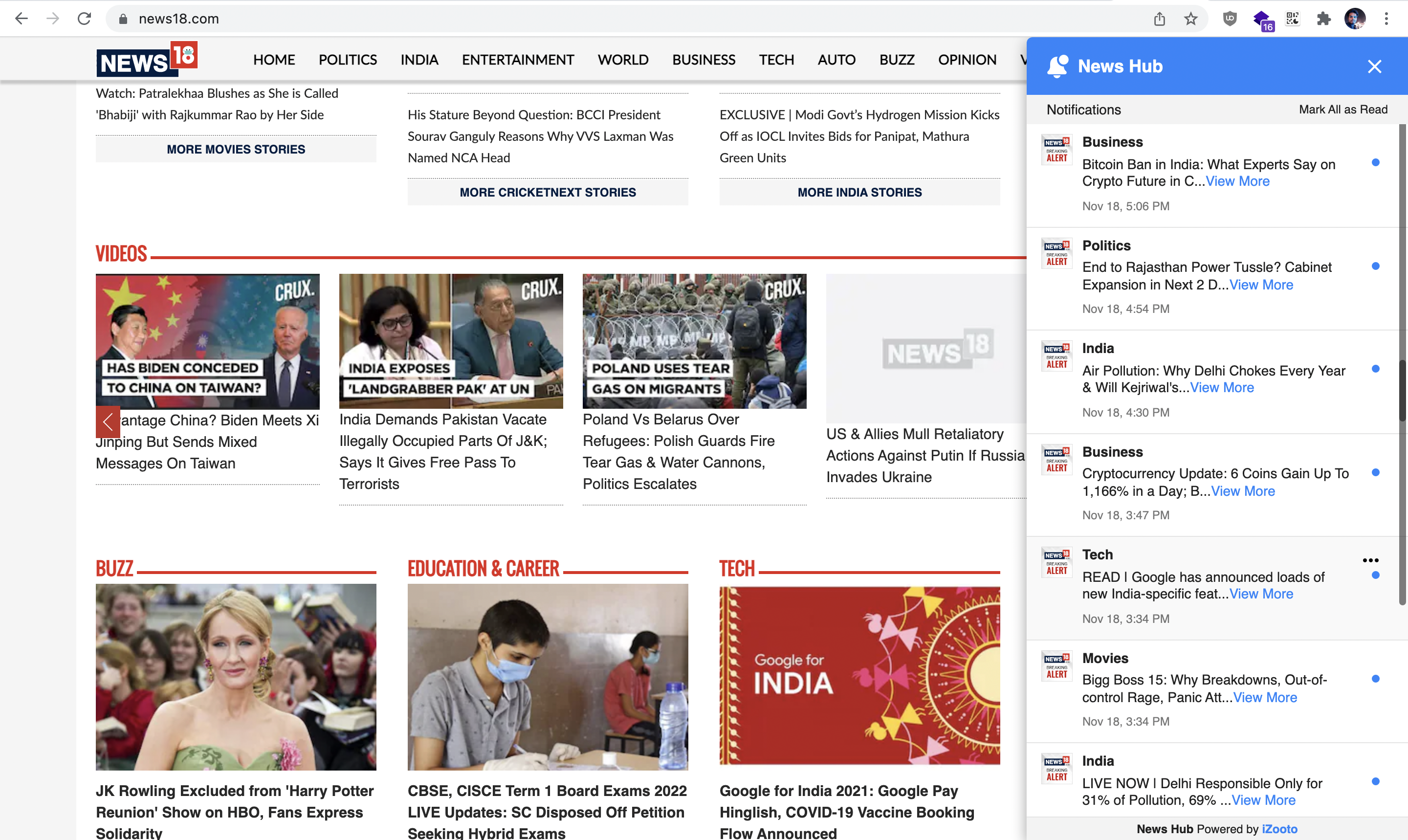The image size is (1408, 840).
Task: Click alert icon of Rajasthan Power Tussle notification
Action: (1056, 253)
